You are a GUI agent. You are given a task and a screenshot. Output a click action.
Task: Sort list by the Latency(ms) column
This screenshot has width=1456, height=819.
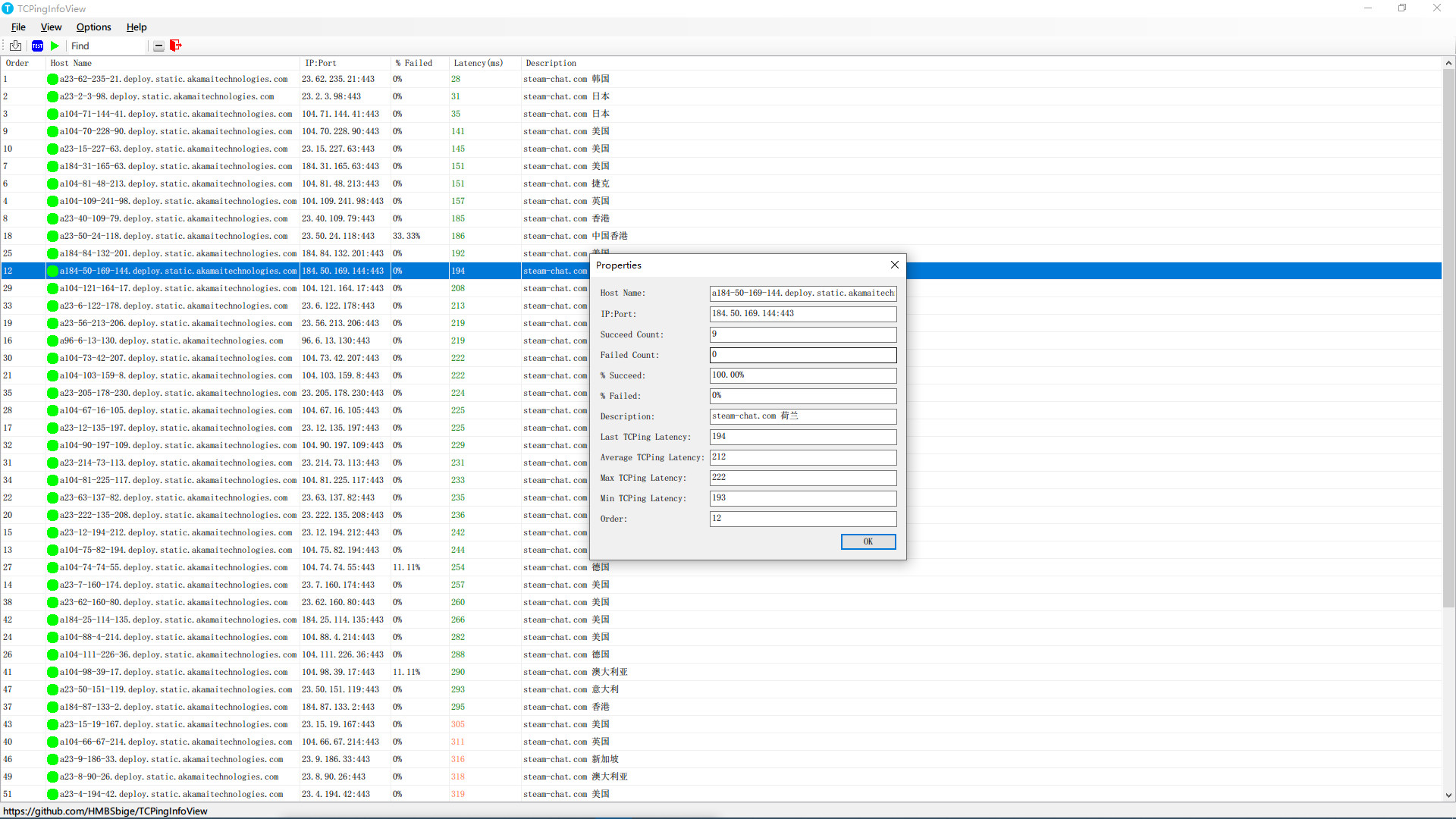(478, 63)
